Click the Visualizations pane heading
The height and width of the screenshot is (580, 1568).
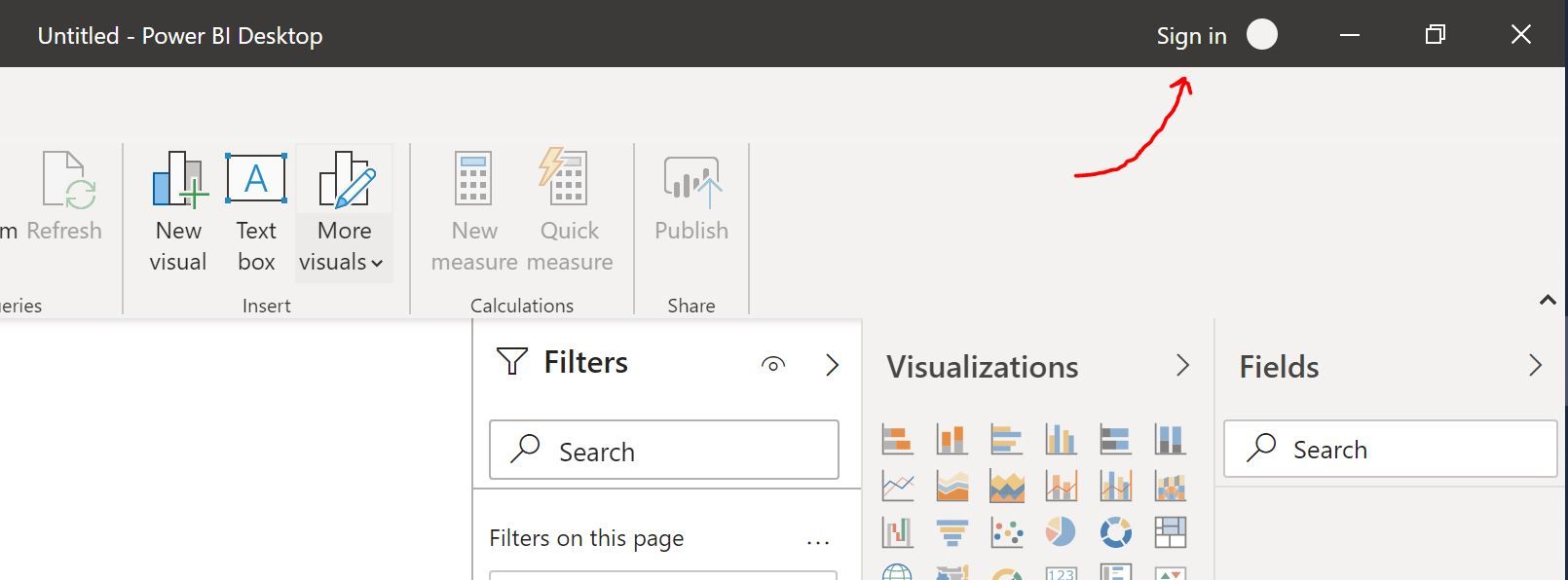coord(983,367)
